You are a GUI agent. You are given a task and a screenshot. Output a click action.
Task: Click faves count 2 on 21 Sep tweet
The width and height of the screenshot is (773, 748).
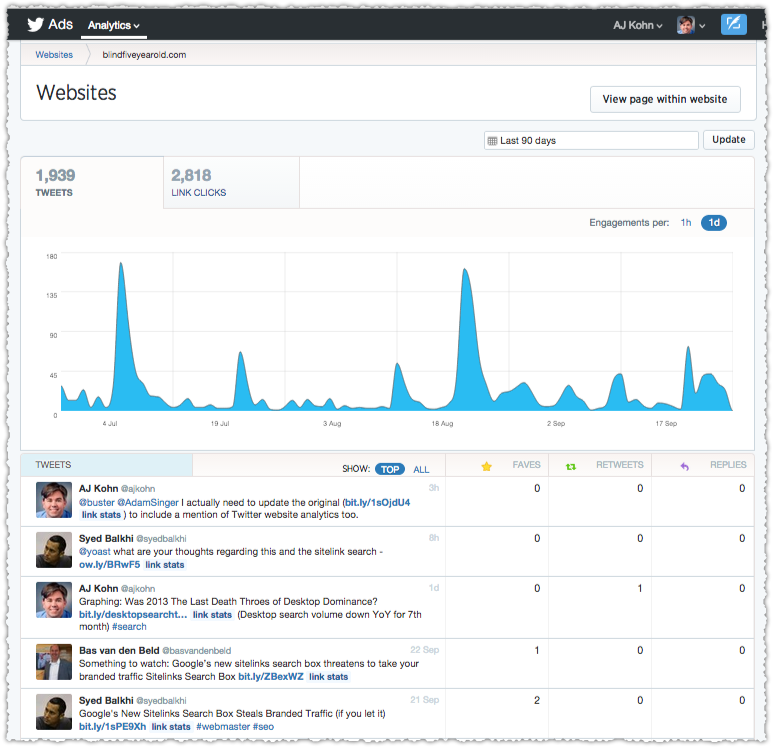pos(537,700)
